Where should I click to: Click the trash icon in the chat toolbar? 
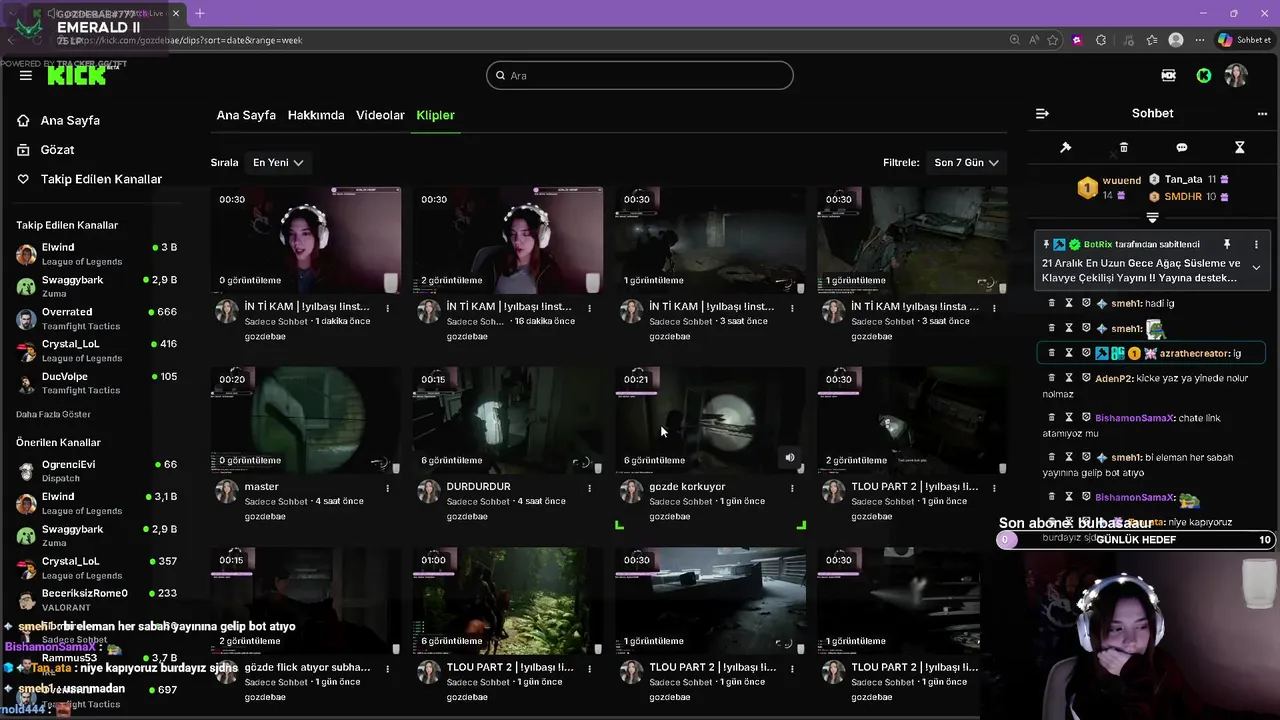pyautogui.click(x=1124, y=147)
